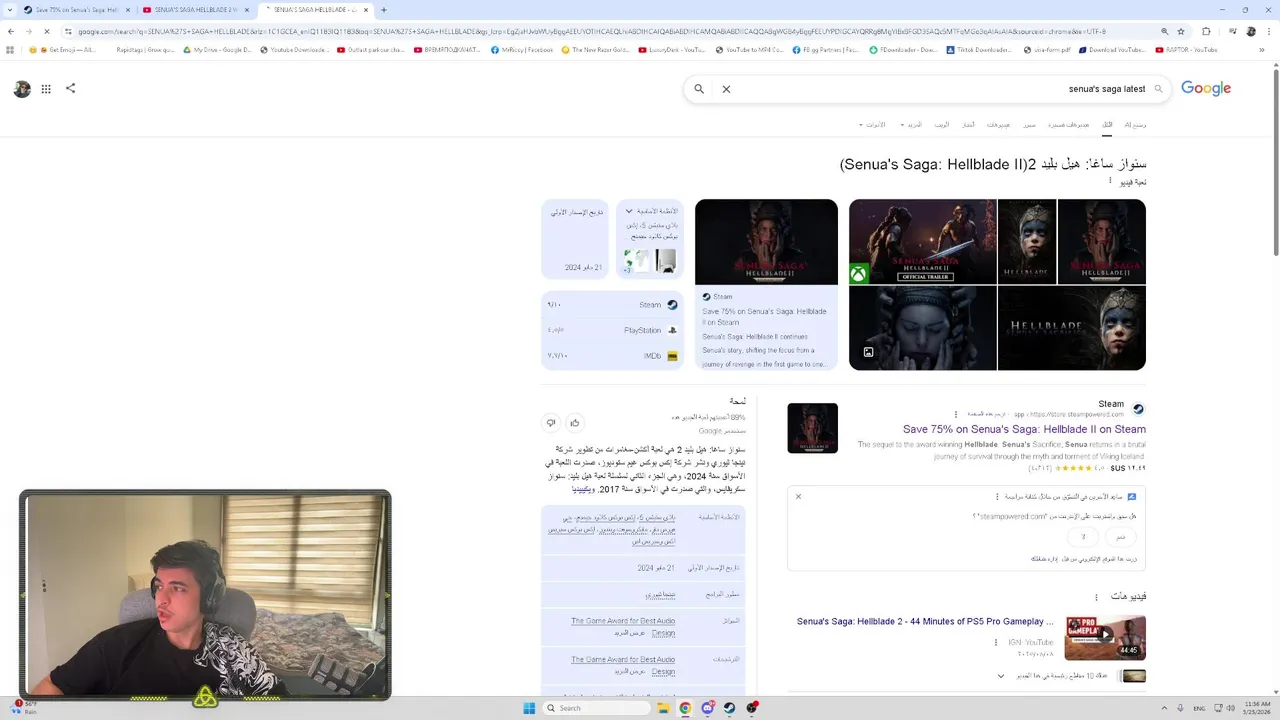Open the PlayStation rating row

pyautogui.click(x=613, y=330)
